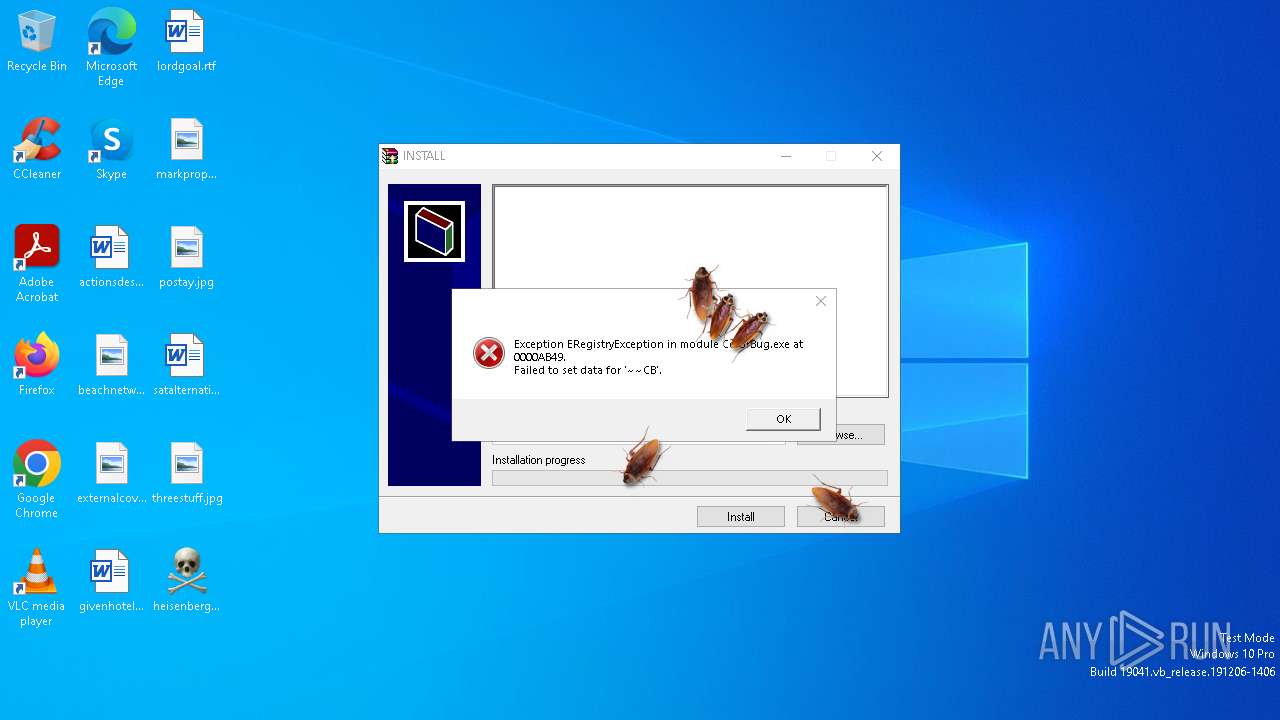This screenshot has height=720, width=1280.
Task: Open the VLC media player shortcut
Action: coord(37,588)
